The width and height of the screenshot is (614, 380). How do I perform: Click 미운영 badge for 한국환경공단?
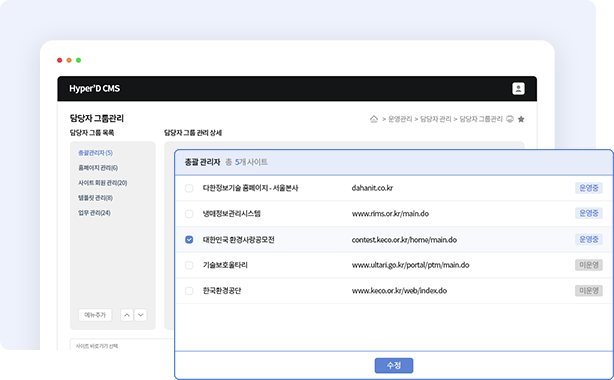589,291
